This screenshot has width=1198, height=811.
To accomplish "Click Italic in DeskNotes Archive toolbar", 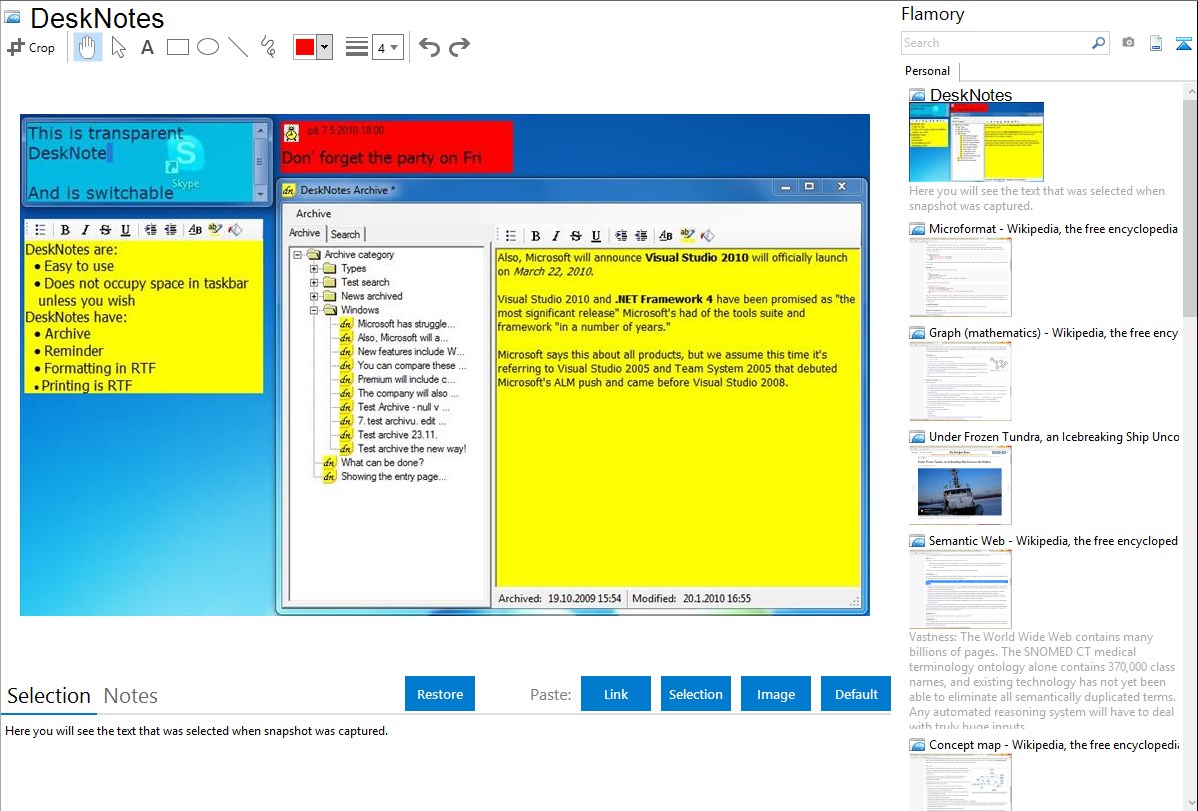I will coord(555,236).
